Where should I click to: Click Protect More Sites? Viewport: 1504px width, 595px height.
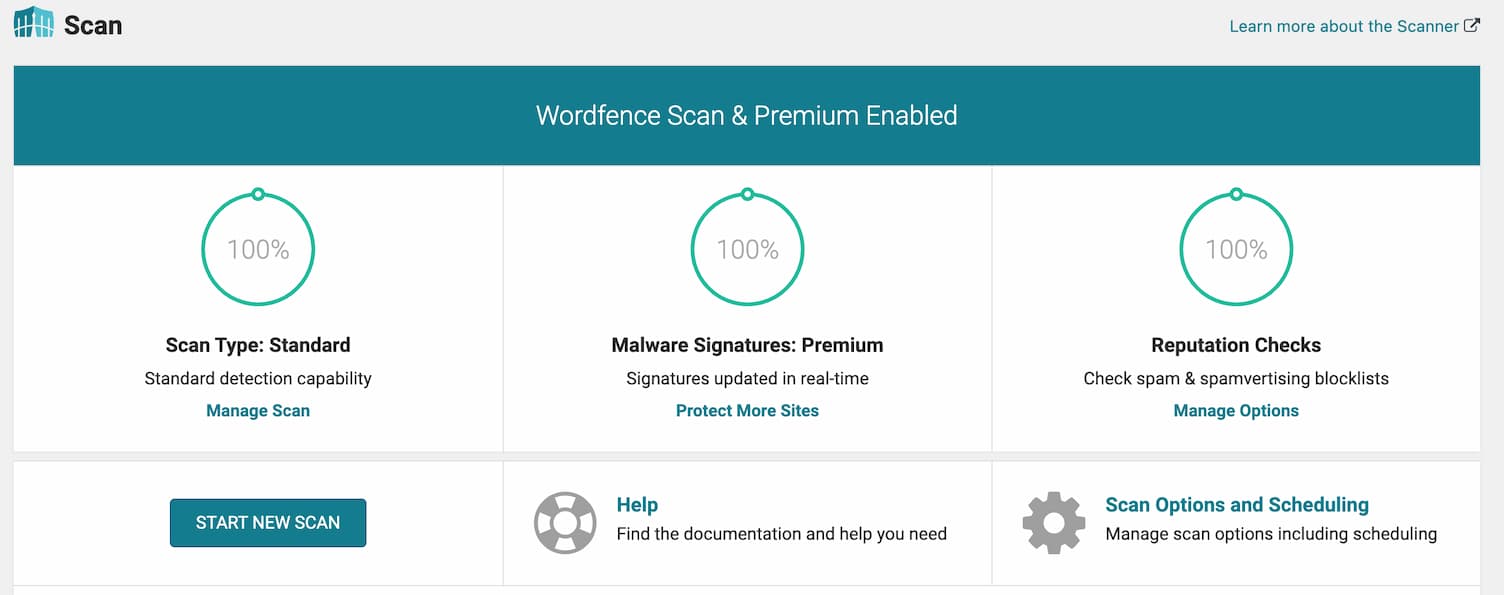[x=747, y=410]
